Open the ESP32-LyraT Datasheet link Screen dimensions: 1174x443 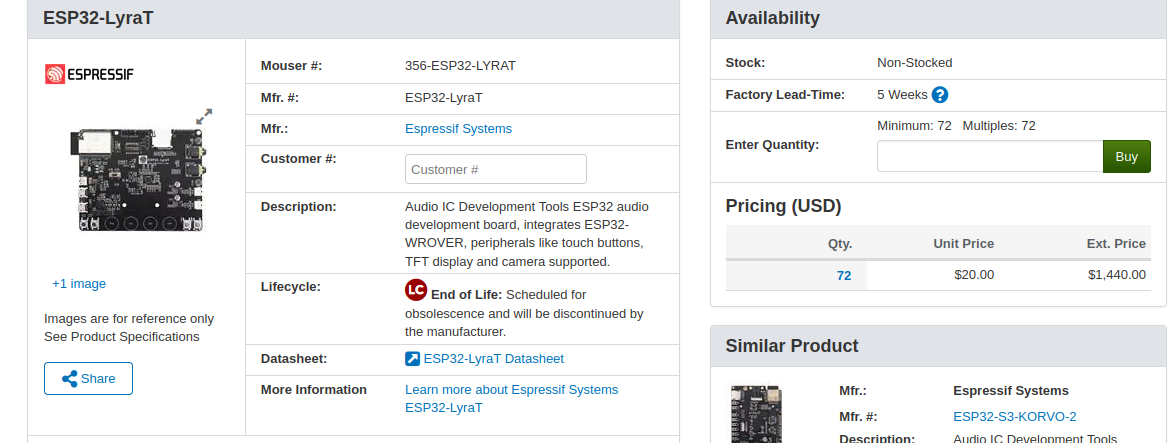pyautogui.click(x=493, y=358)
